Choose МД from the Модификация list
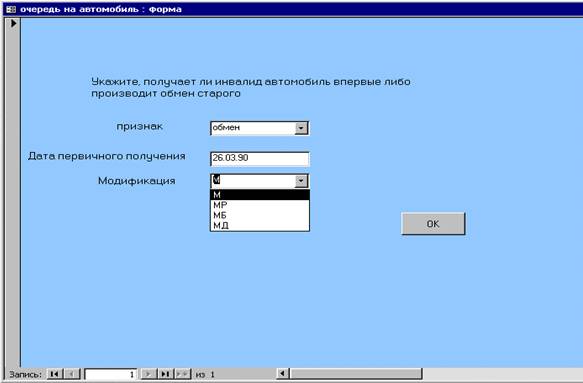 point(260,225)
